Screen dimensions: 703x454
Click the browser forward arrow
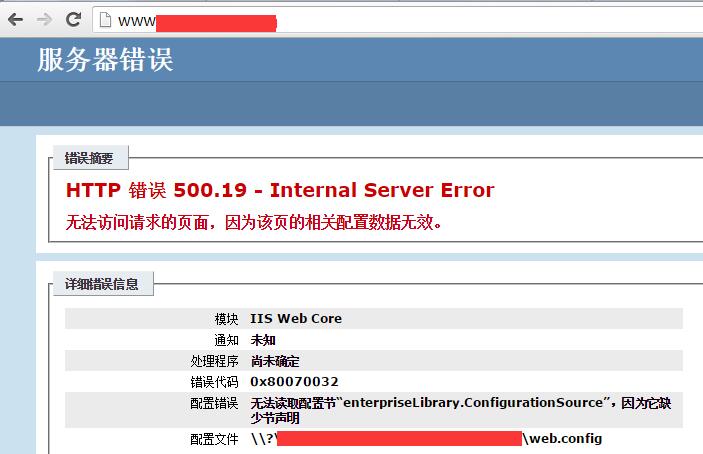coord(44,19)
